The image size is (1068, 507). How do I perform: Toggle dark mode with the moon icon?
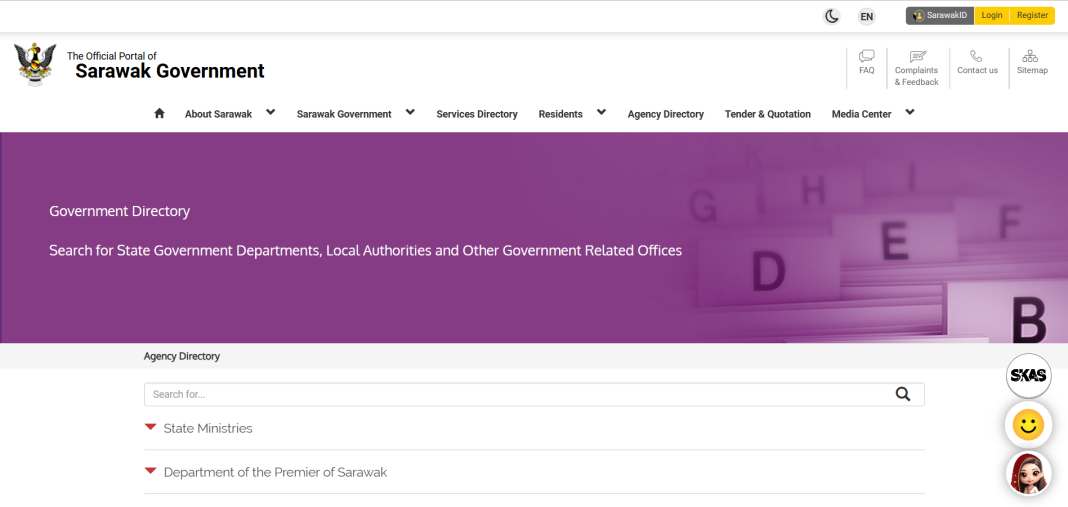pyautogui.click(x=831, y=16)
